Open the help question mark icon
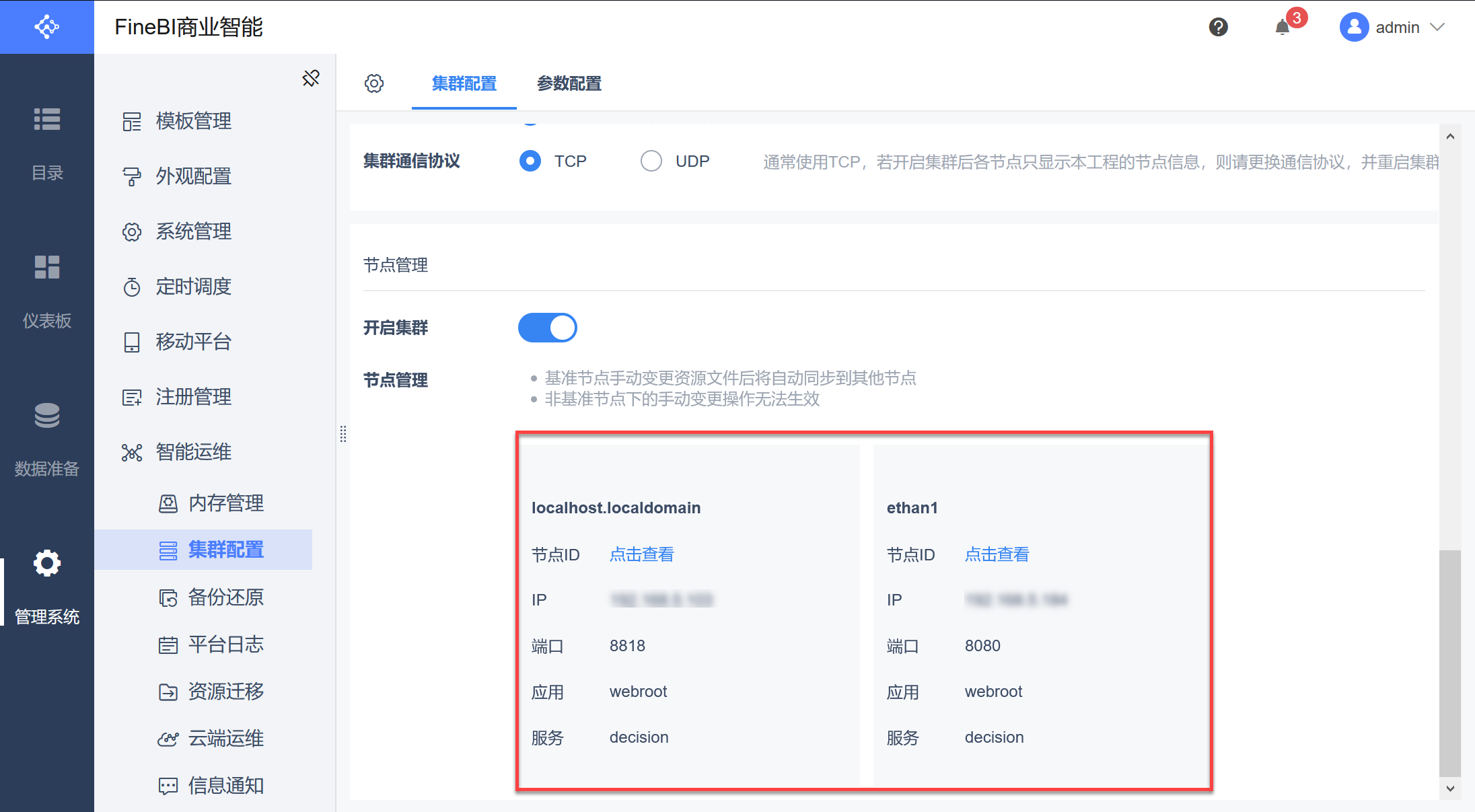 (1218, 27)
